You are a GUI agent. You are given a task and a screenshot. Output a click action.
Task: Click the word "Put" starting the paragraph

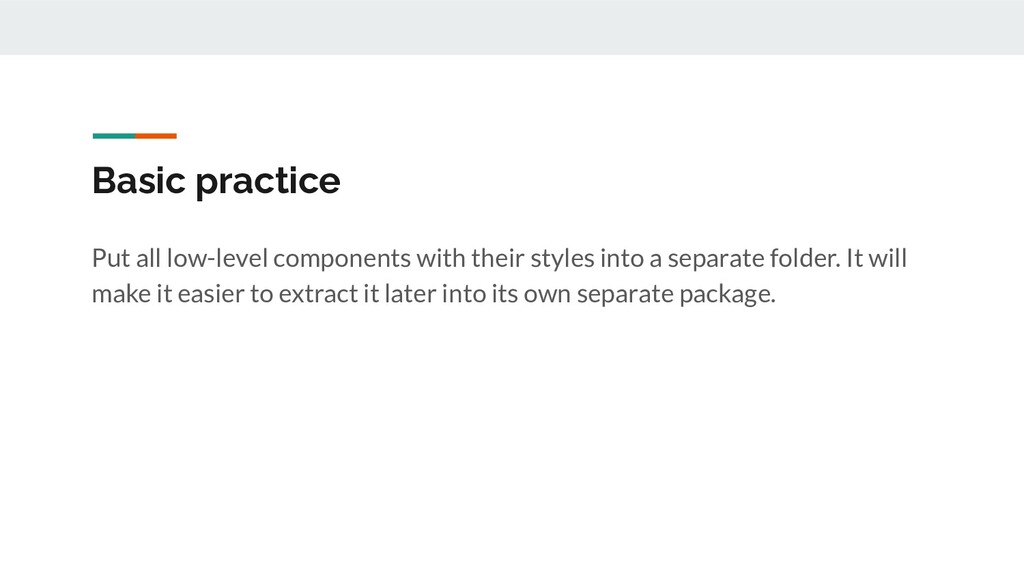(x=110, y=259)
